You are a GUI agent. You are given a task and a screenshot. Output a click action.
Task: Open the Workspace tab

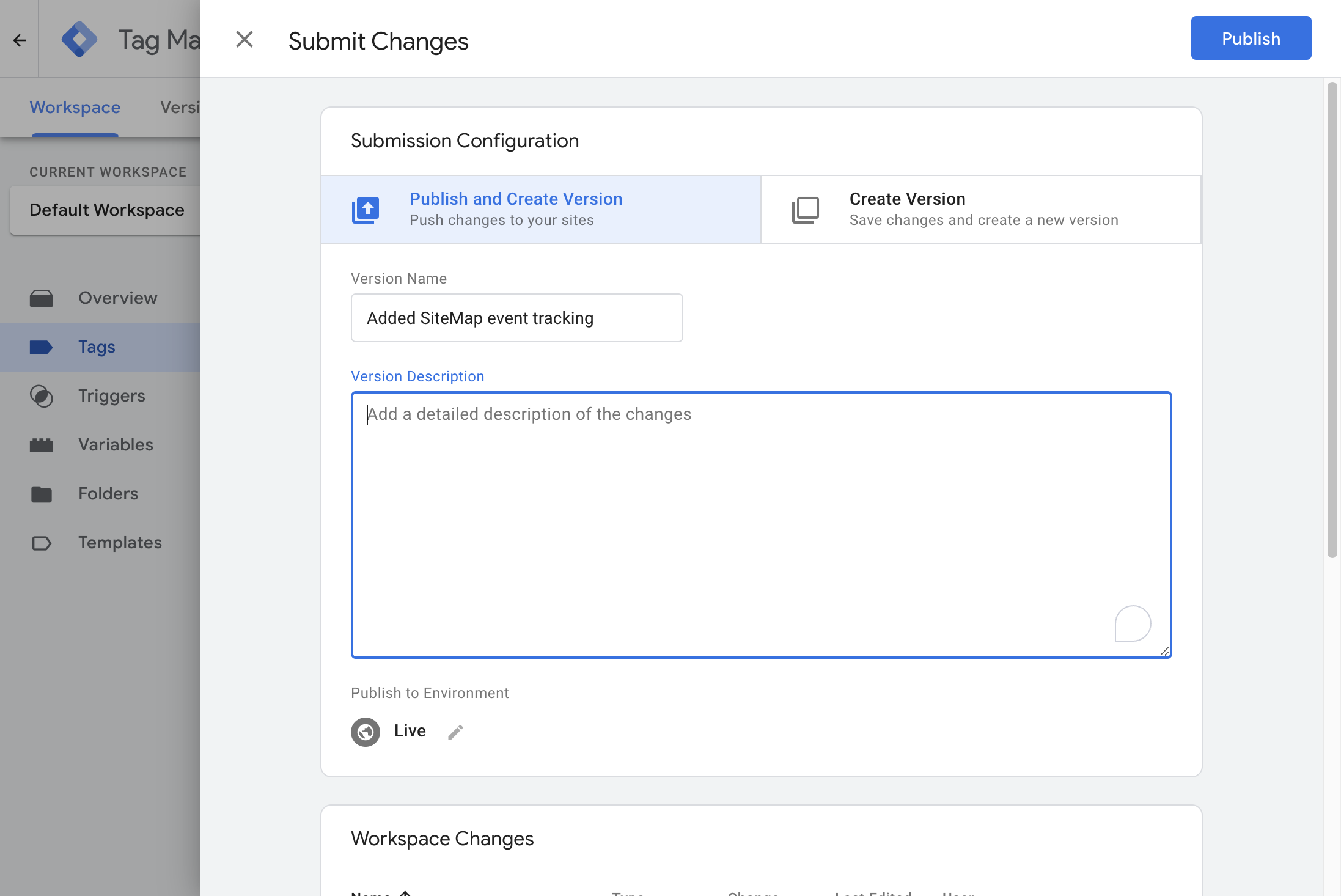(x=75, y=108)
